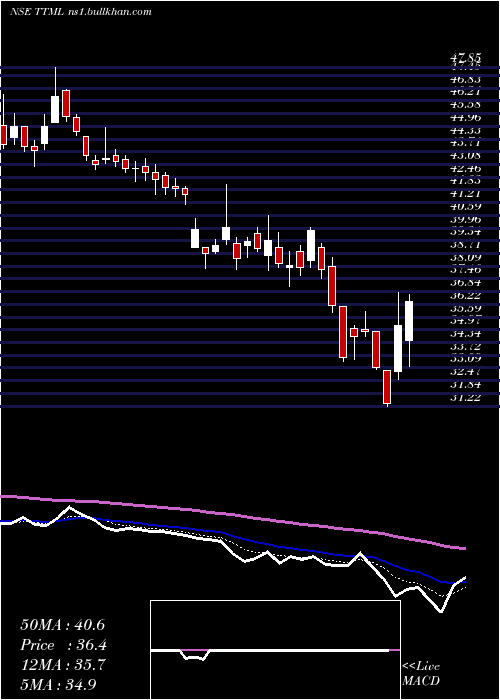This screenshot has width=500, height=700.
Task: Select the '12MA : 35.7' reading
Action: [x=63, y=665]
